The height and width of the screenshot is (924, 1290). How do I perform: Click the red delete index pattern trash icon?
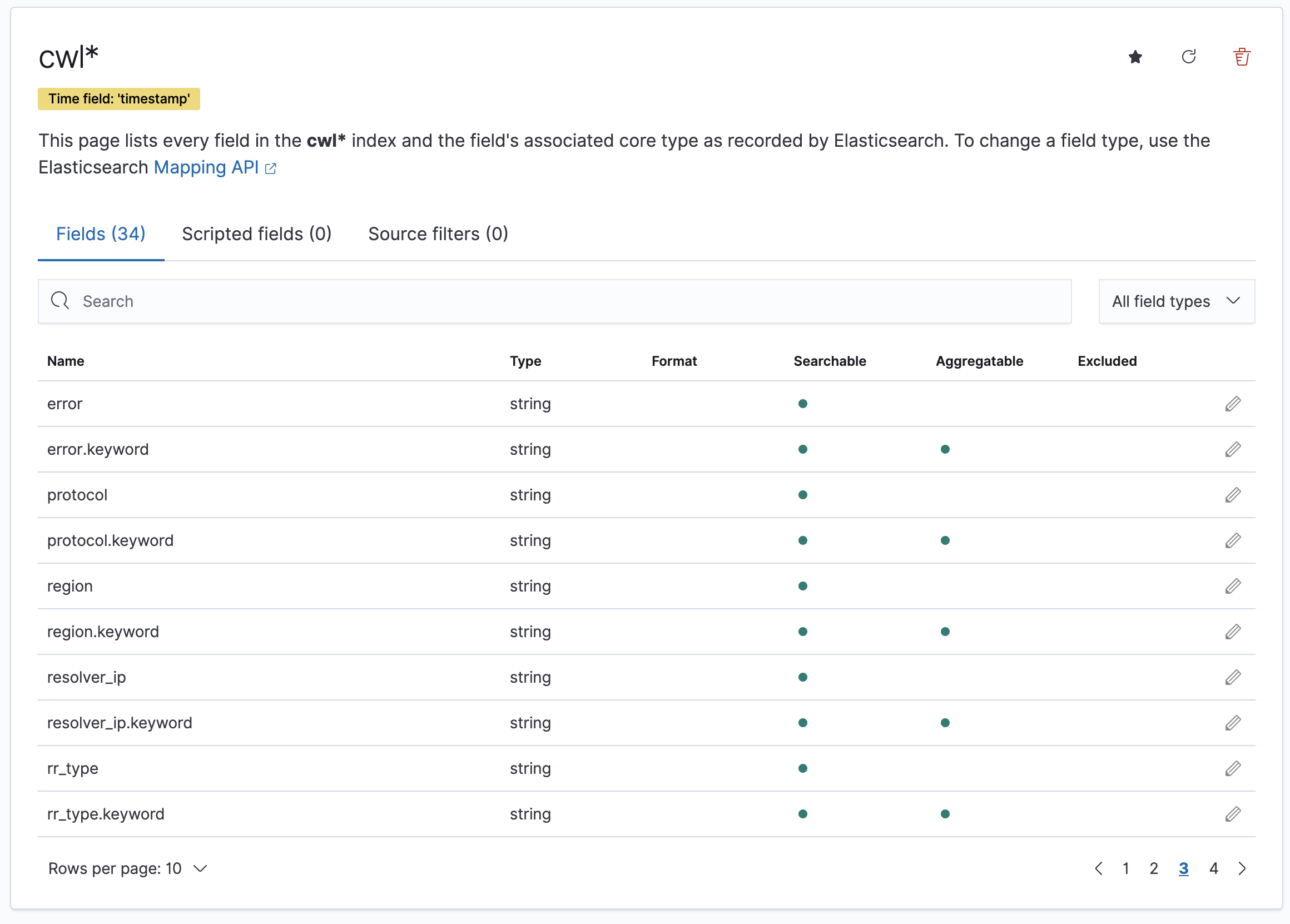click(x=1241, y=57)
